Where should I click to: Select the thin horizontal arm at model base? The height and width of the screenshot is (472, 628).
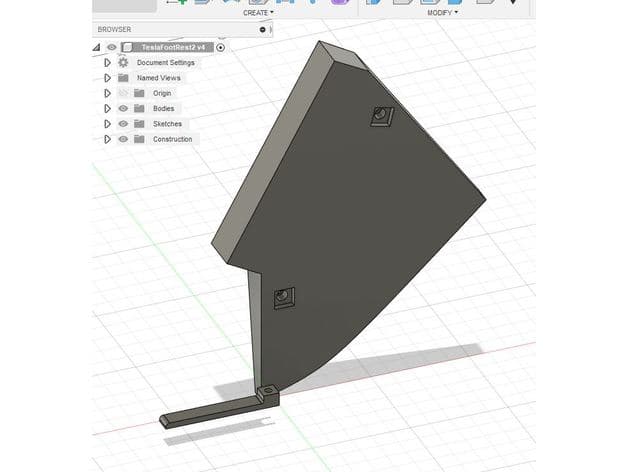(x=212, y=414)
